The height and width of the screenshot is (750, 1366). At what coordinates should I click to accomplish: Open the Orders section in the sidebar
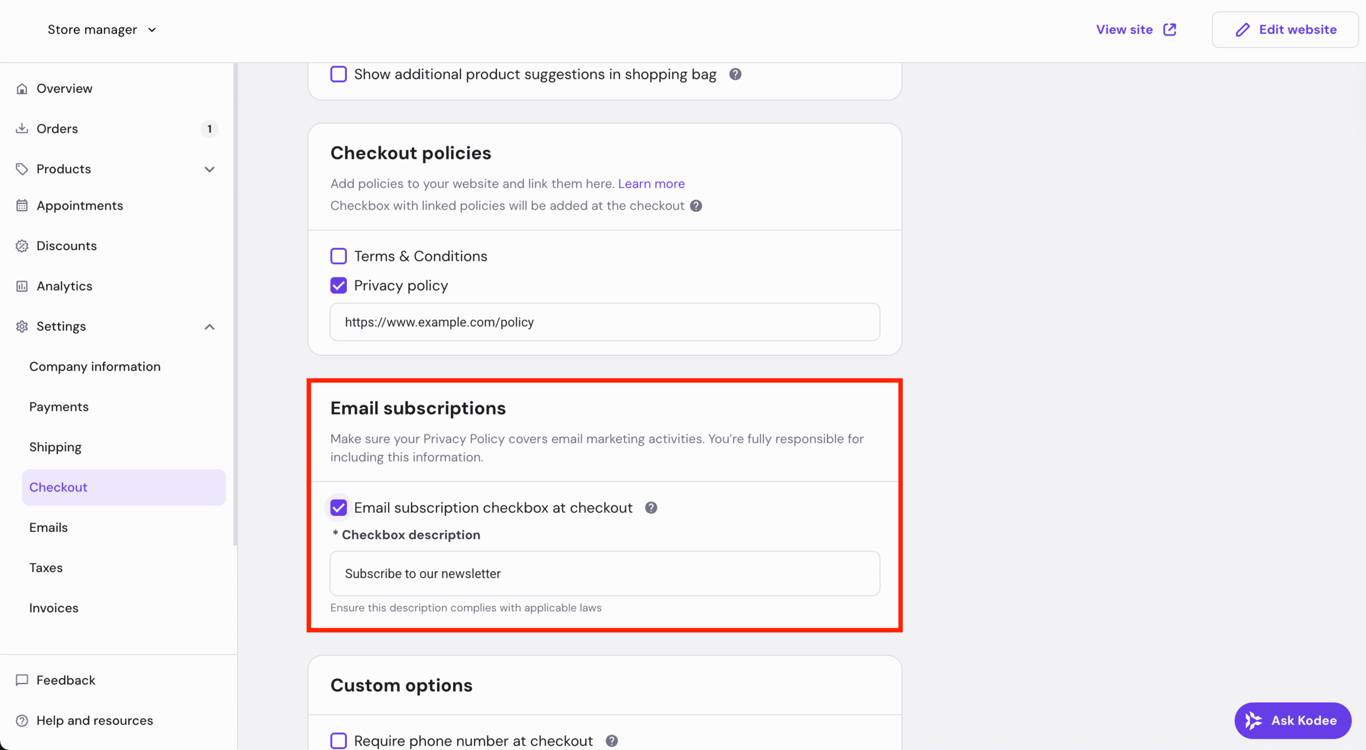coord(56,128)
